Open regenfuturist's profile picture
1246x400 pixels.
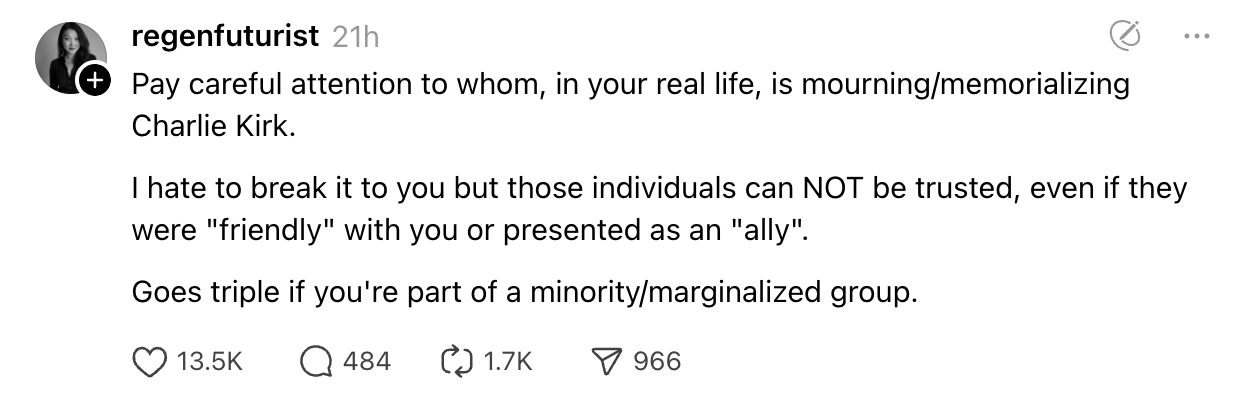70,57
